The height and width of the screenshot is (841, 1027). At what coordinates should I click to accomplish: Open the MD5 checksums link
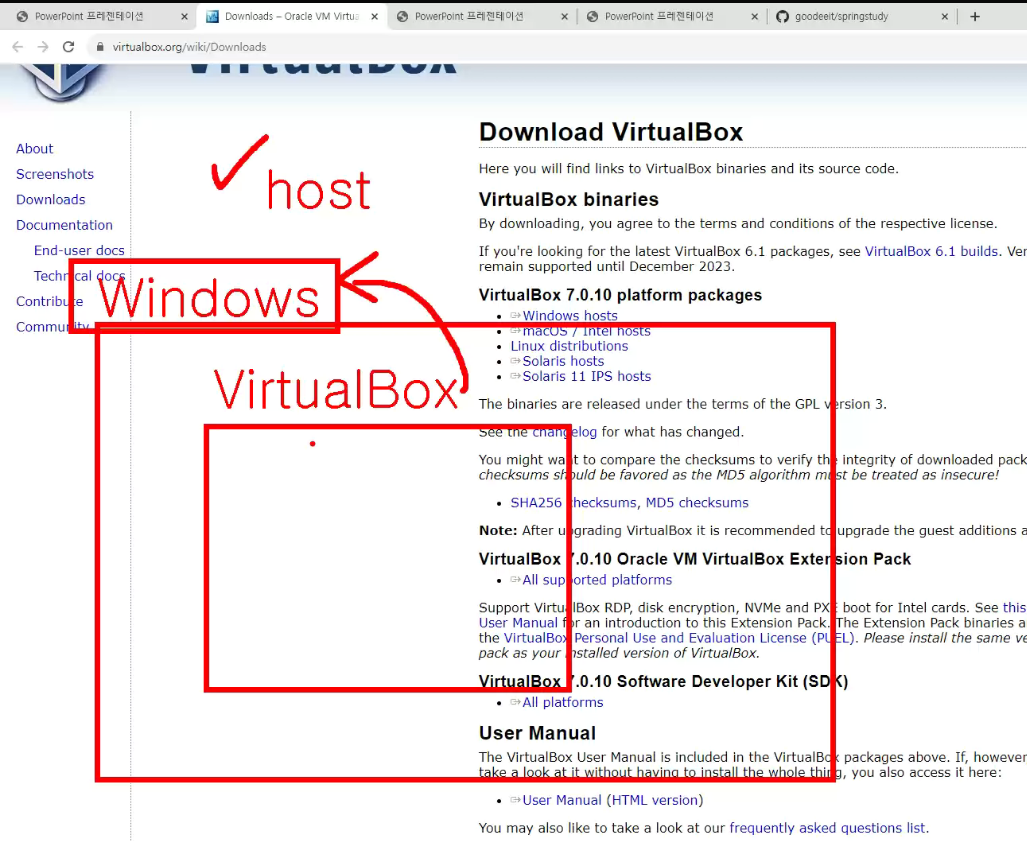click(697, 502)
